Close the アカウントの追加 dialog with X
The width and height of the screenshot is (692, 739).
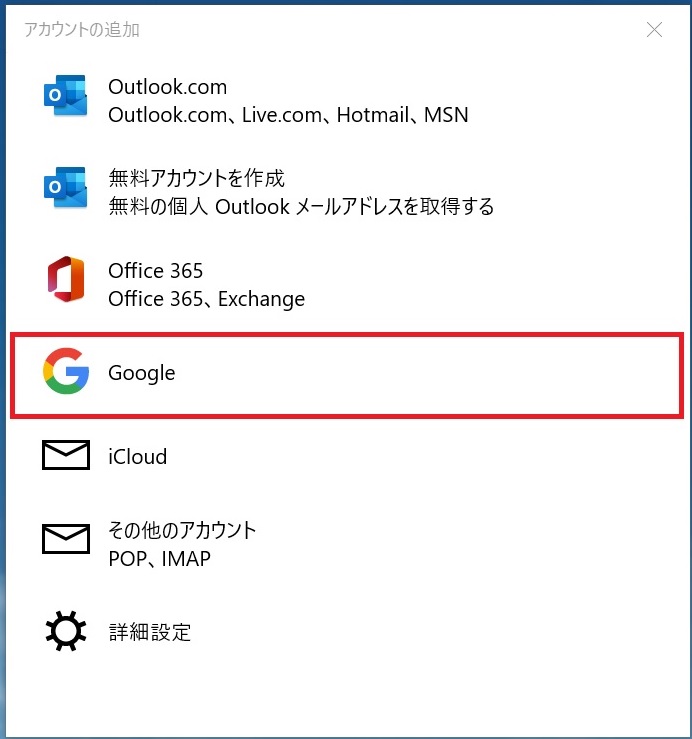tap(654, 30)
